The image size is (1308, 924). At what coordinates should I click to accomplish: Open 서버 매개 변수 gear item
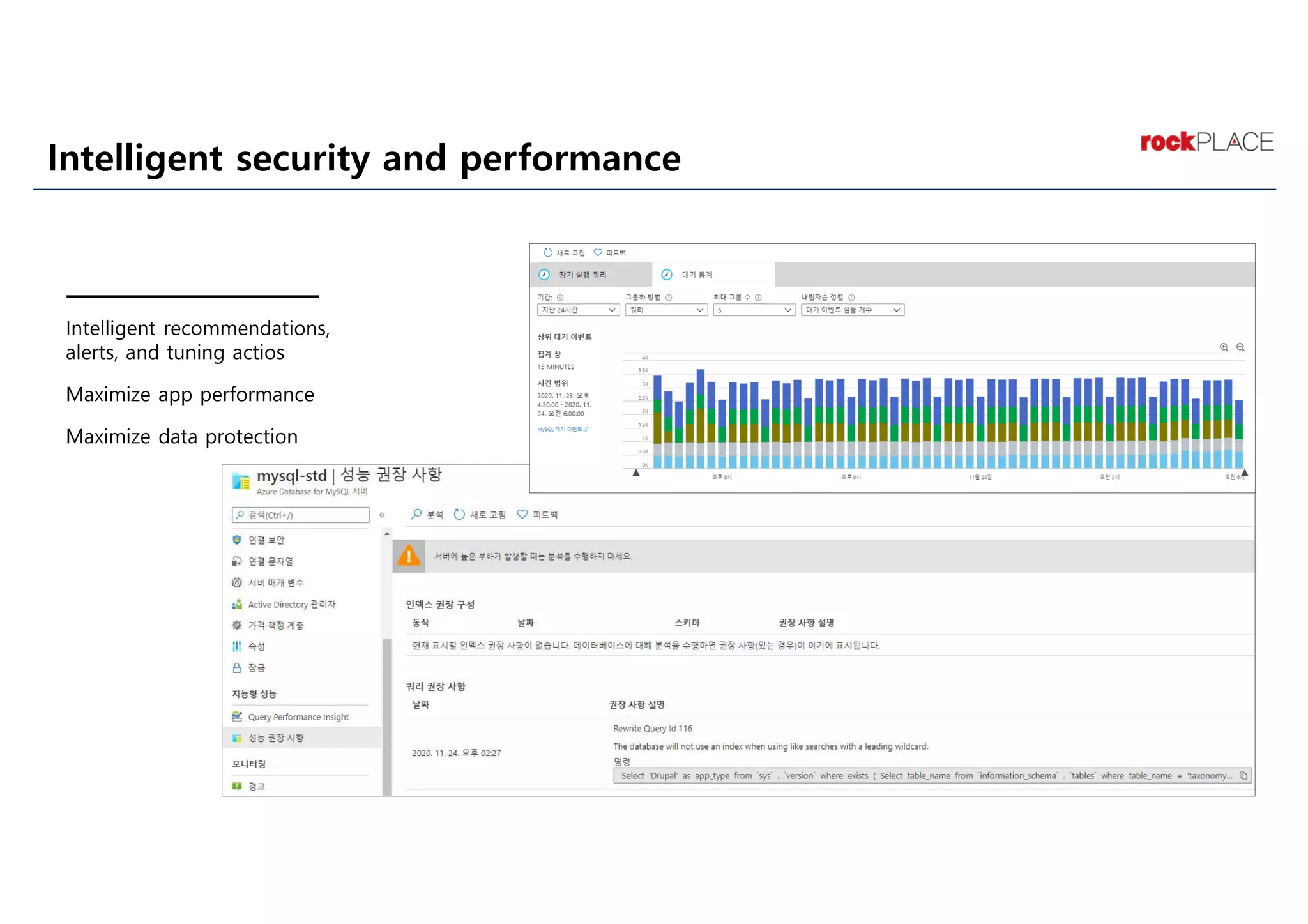click(x=275, y=583)
